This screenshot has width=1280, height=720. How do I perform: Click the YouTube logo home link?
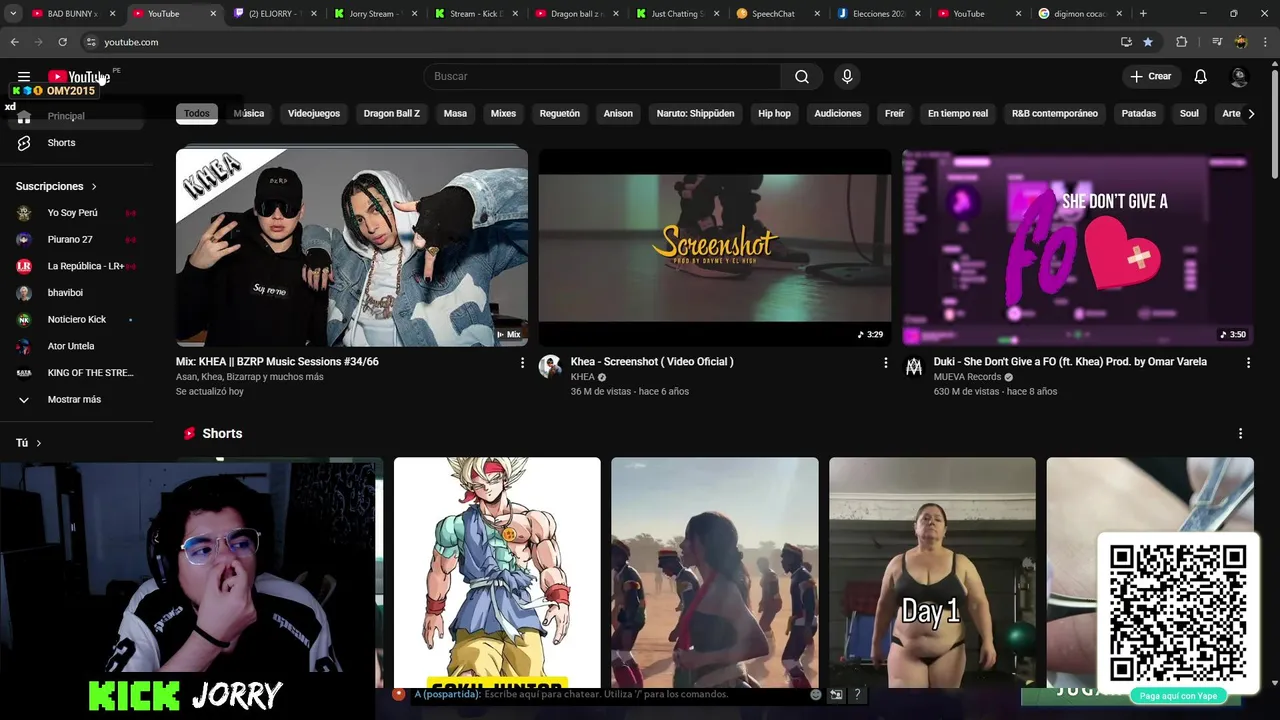pos(78,77)
